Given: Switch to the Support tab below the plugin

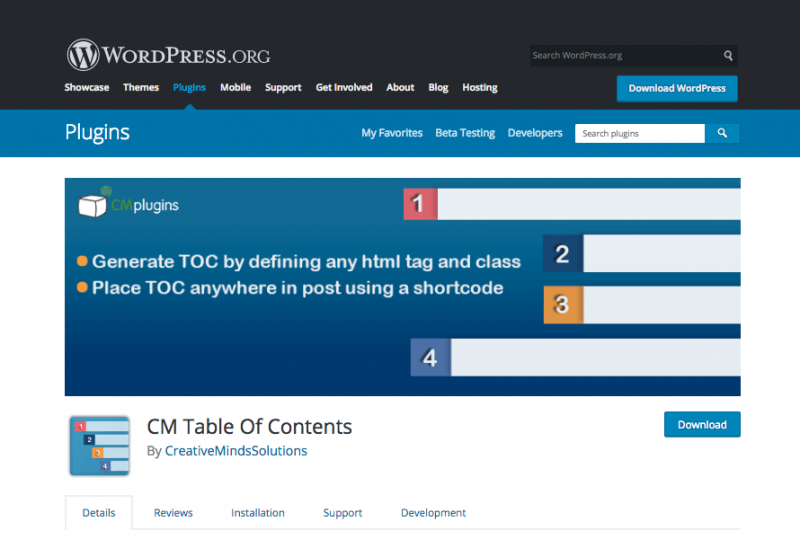Looking at the screenshot, I should 342,513.
